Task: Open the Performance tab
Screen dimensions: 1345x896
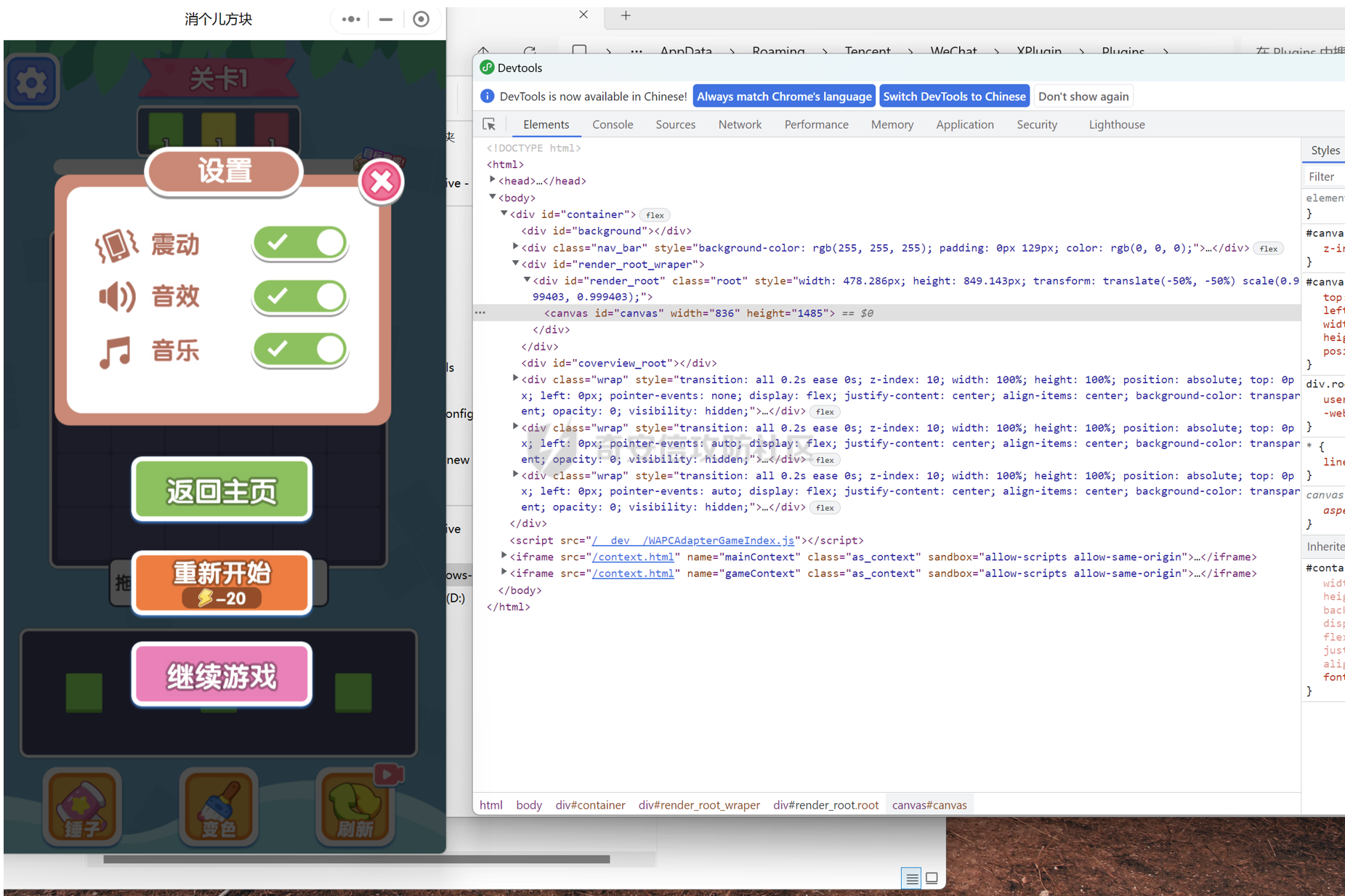Action: tap(816, 124)
